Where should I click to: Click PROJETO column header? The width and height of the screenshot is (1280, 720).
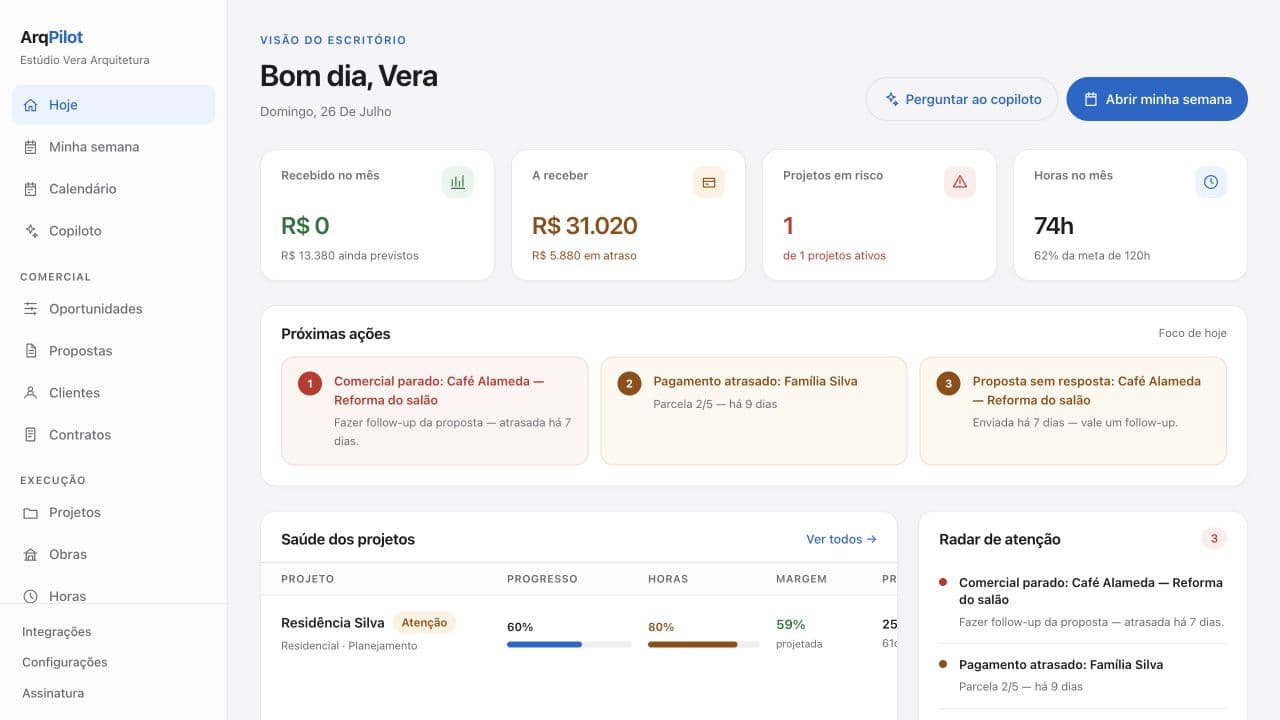(x=307, y=579)
